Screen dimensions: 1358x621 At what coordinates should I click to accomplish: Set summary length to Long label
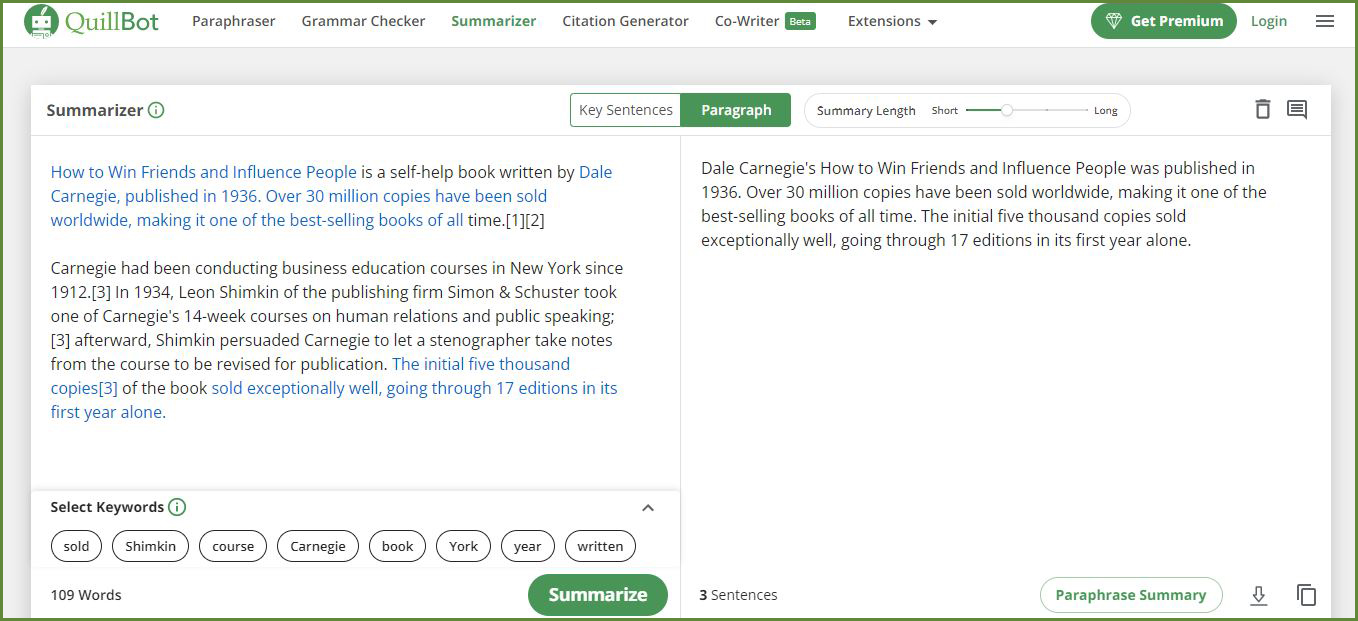(x=1106, y=111)
